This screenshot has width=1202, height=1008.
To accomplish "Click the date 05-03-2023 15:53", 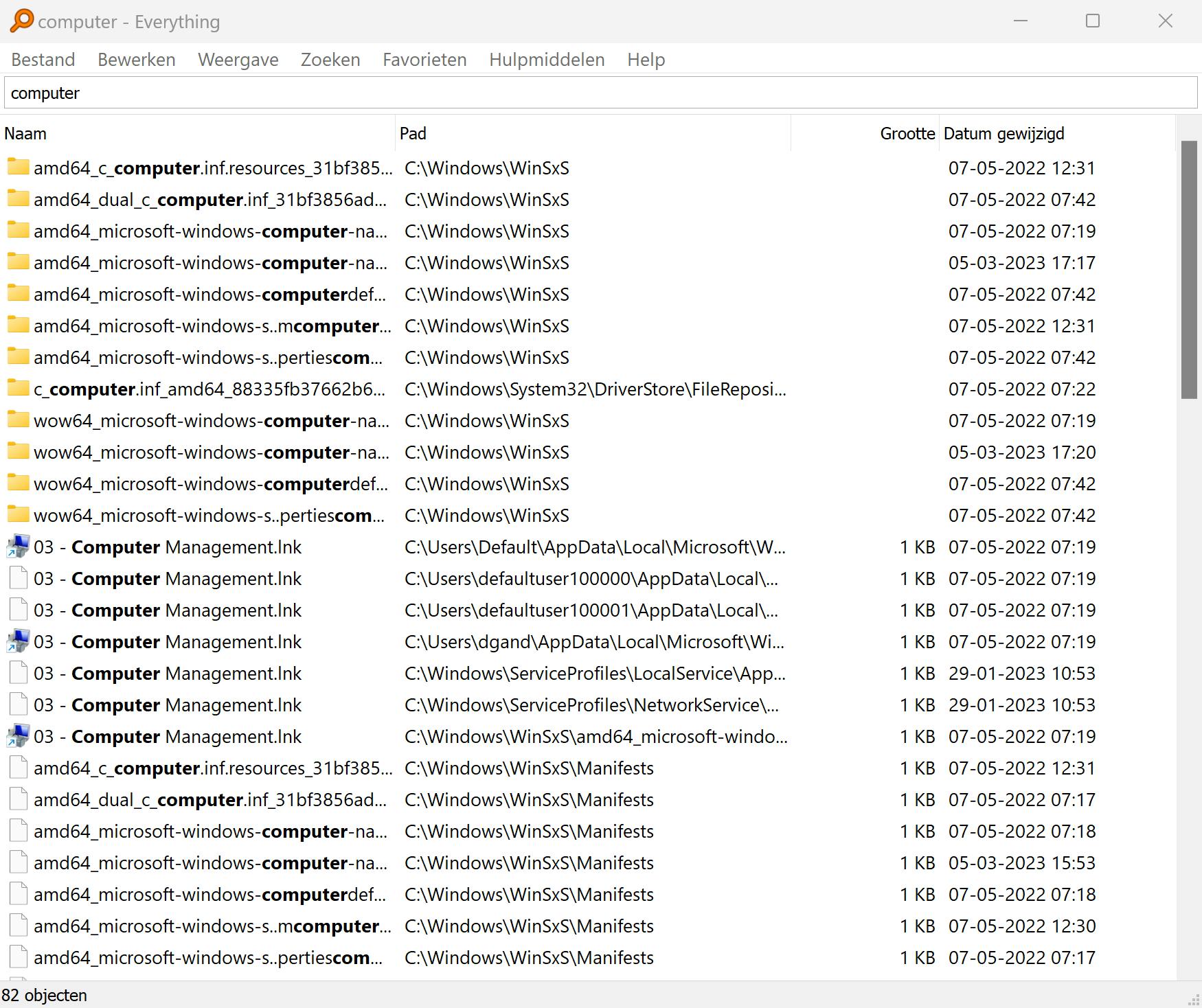I will (1022, 863).
